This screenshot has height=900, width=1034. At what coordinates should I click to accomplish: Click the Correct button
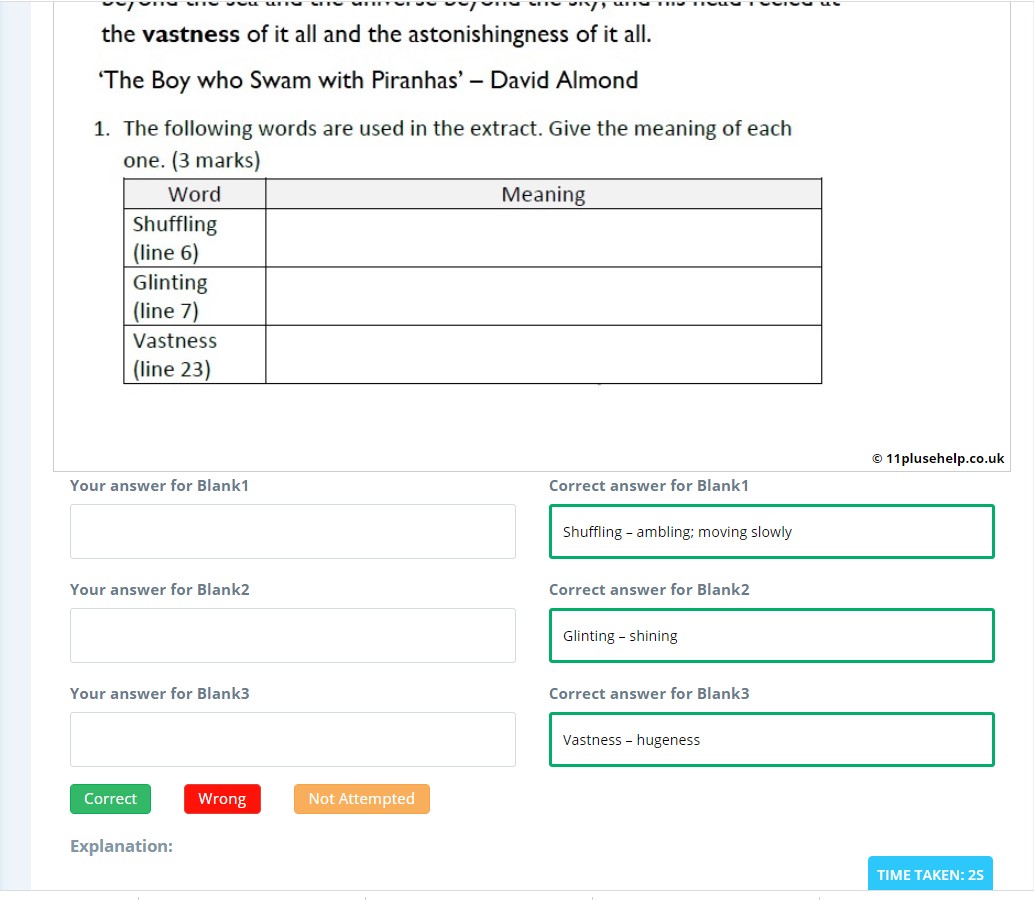point(110,798)
